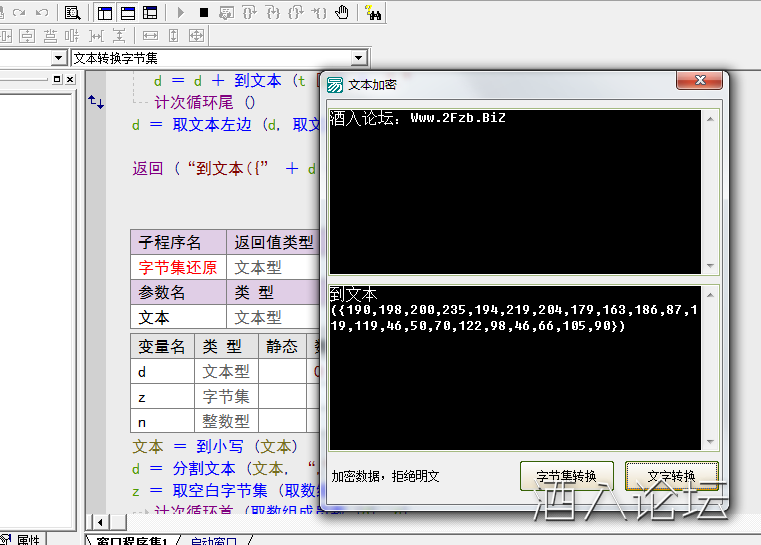Click the 字节集转换 button

coord(566,476)
